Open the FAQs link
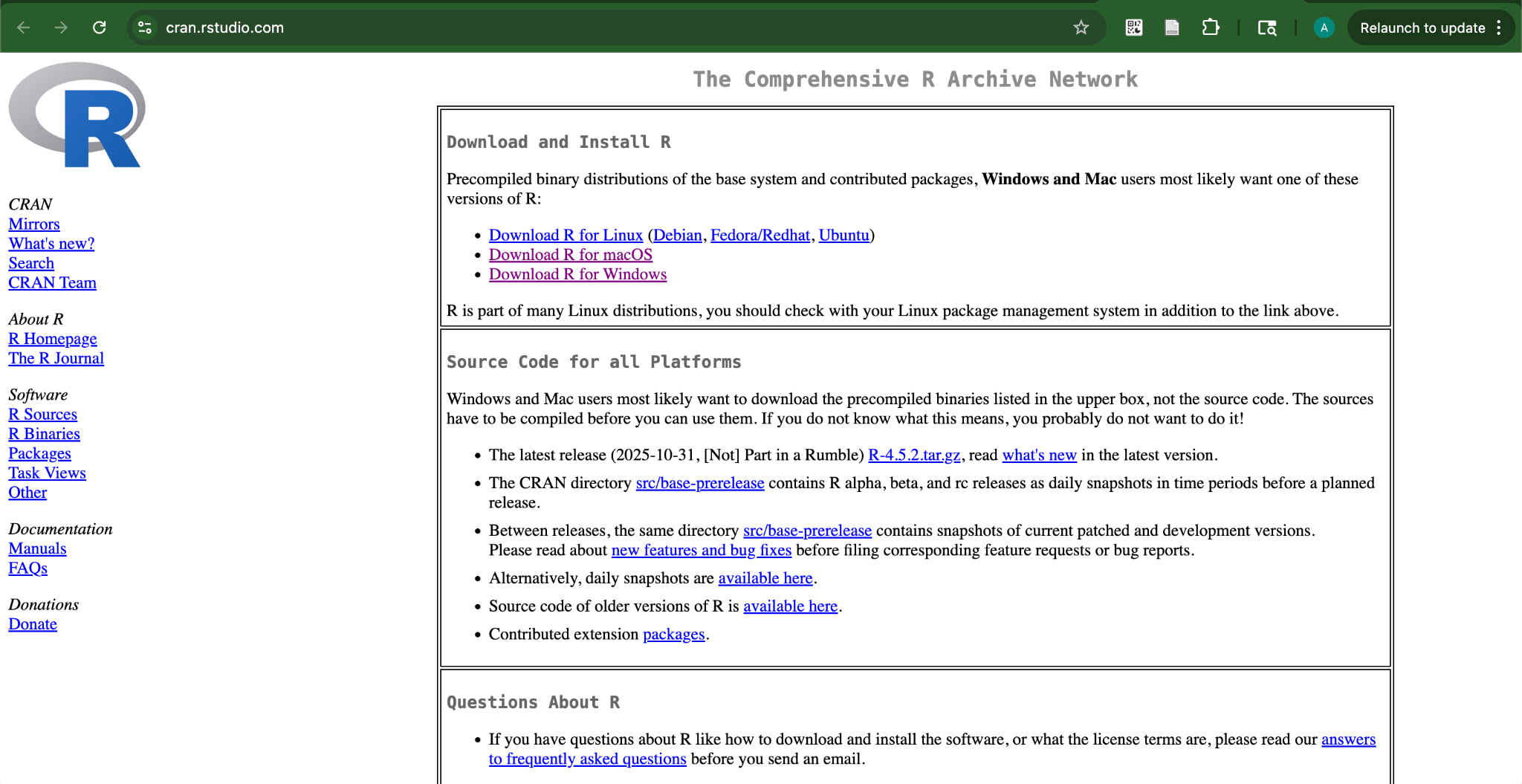 [x=27, y=568]
